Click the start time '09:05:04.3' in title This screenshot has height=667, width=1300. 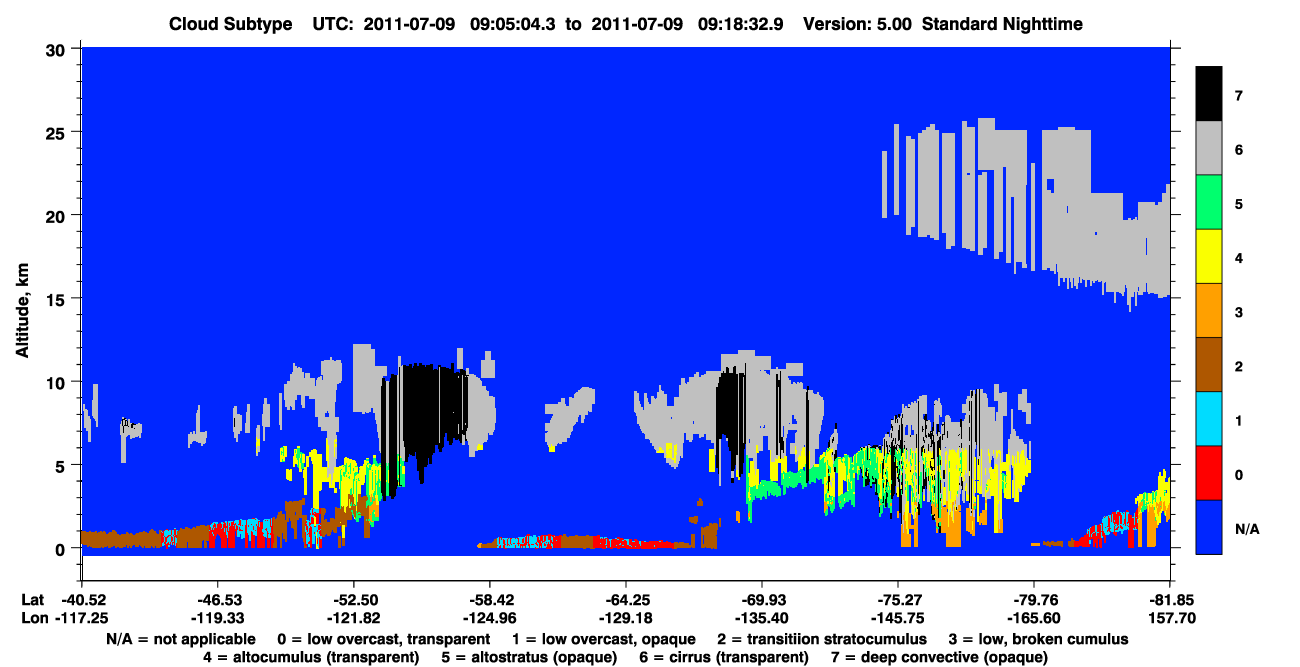point(513,24)
